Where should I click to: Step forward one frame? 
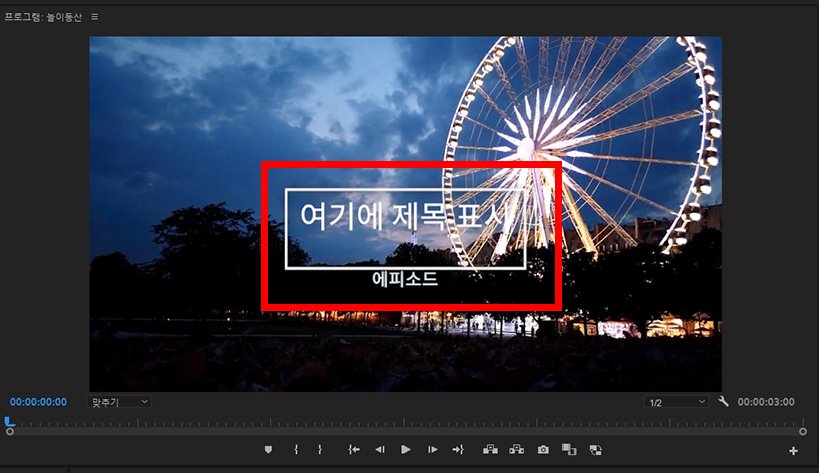click(x=433, y=450)
